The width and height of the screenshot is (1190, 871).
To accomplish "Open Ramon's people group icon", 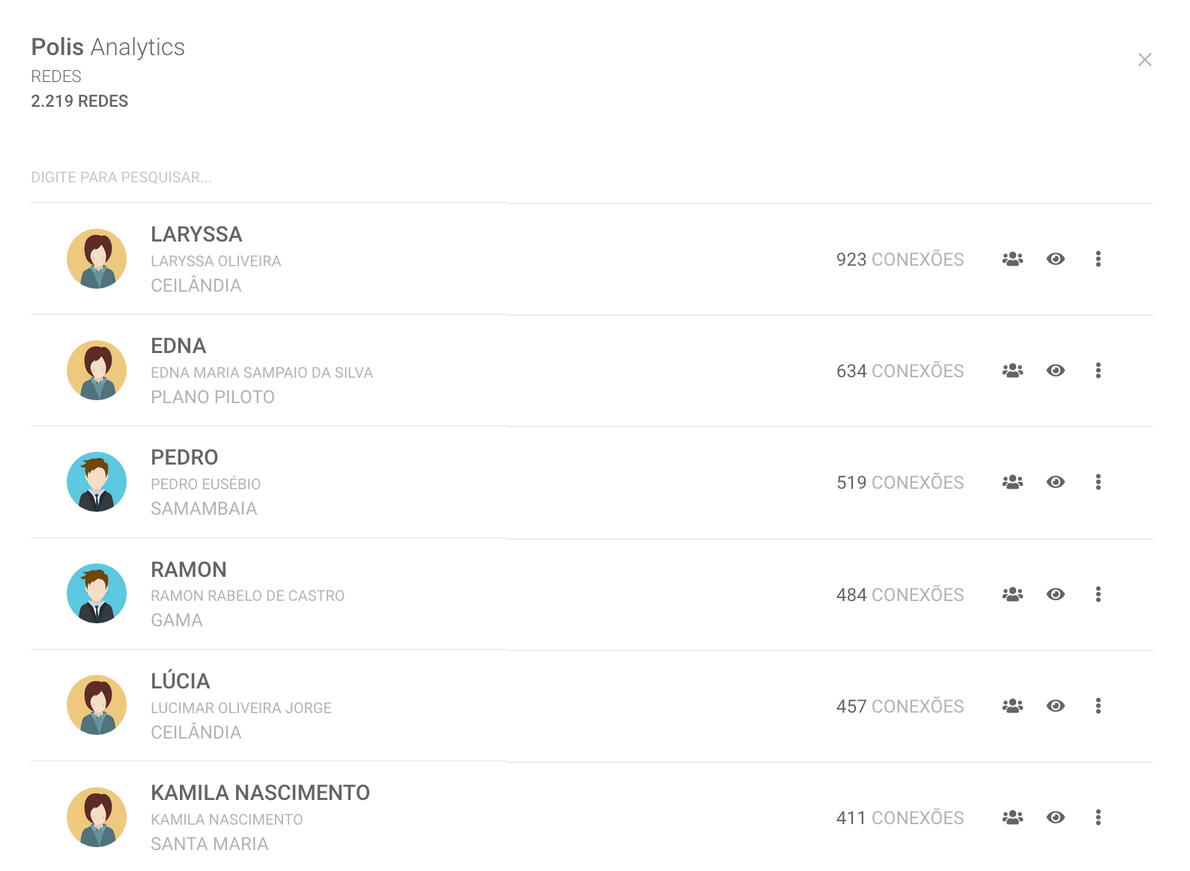I will pyautogui.click(x=1012, y=594).
